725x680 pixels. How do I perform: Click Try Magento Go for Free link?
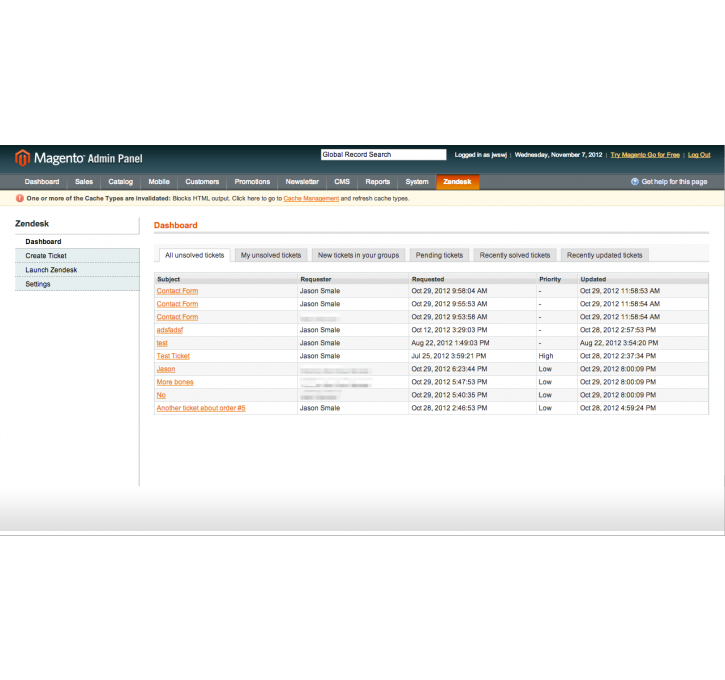[645, 155]
